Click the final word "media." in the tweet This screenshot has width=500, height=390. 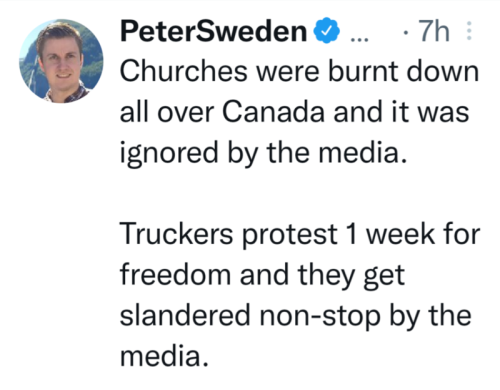point(164,356)
